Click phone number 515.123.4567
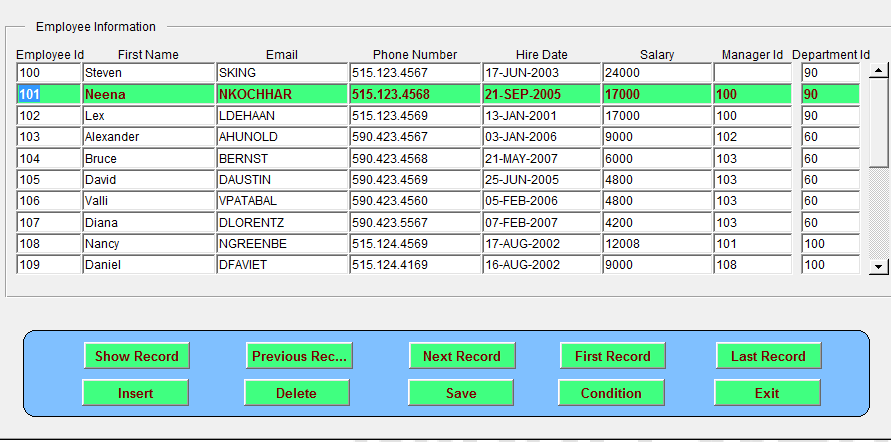This screenshot has width=891, height=442. pos(415,73)
